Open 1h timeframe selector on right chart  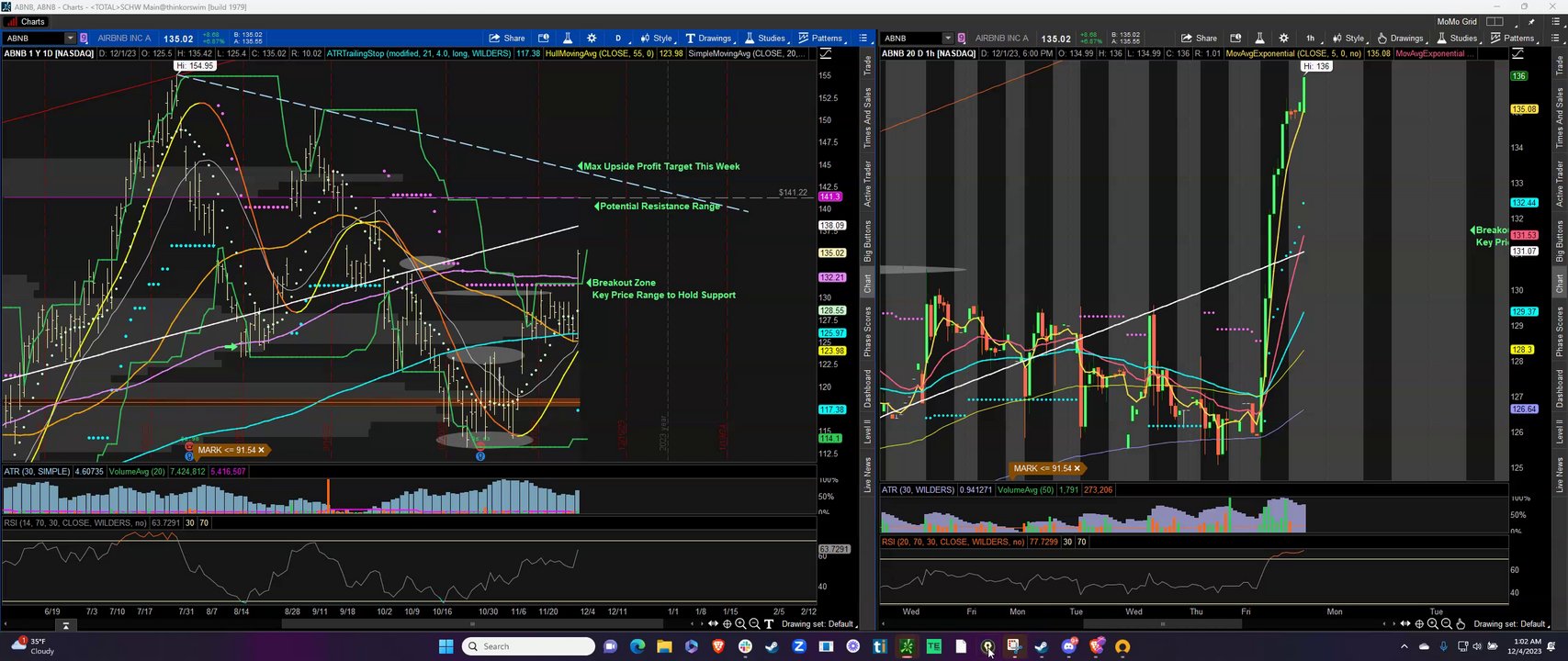[x=1312, y=38]
